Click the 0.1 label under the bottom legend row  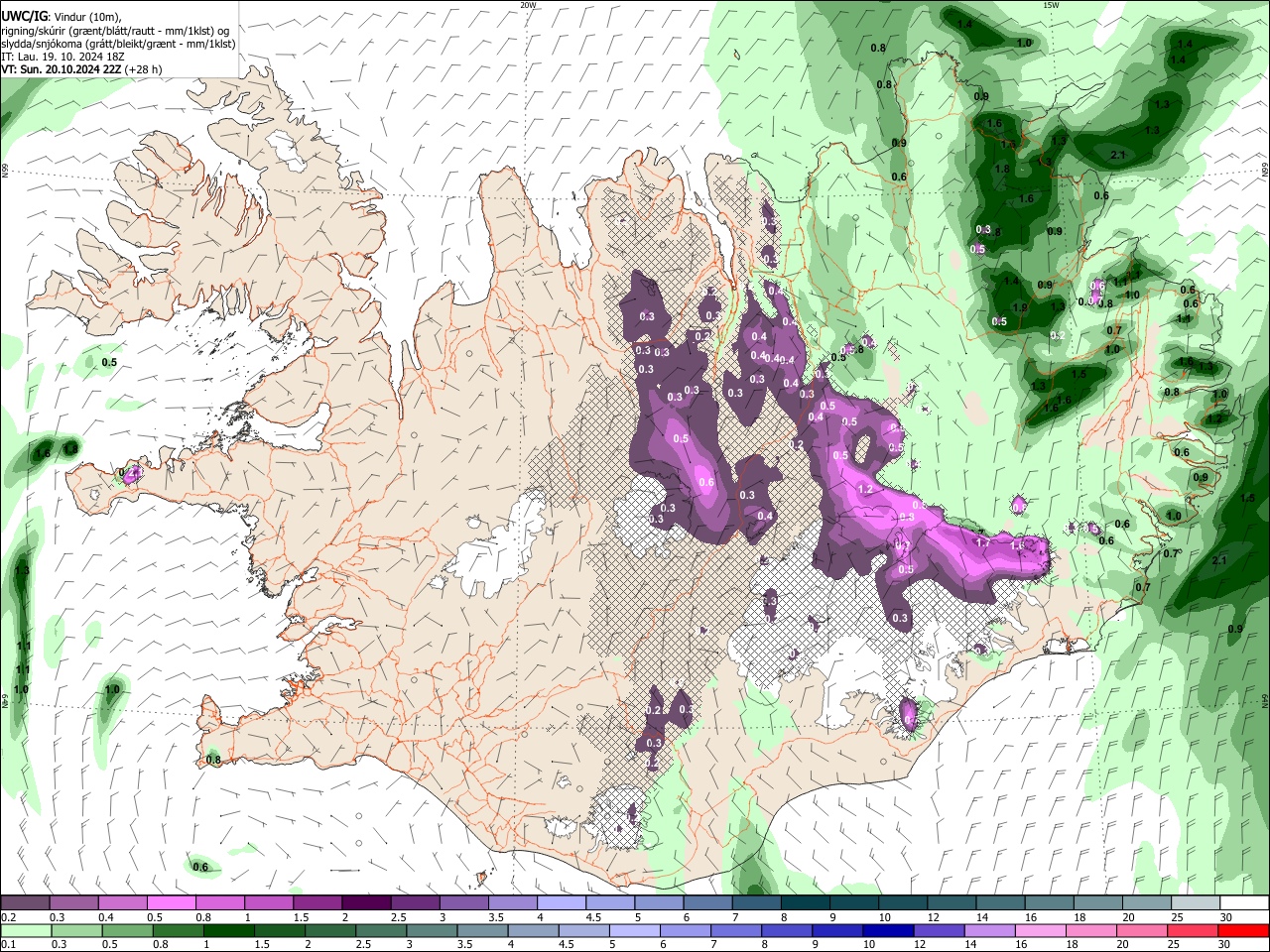(8, 945)
